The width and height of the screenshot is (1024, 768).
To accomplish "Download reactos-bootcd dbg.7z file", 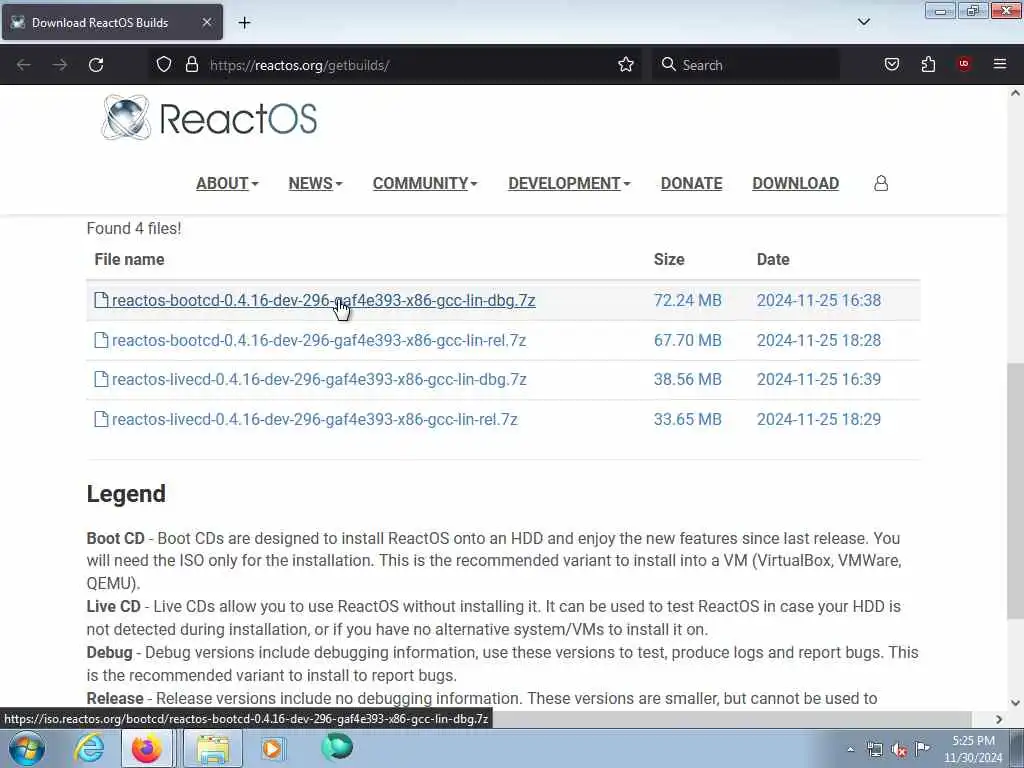I will 323,300.
